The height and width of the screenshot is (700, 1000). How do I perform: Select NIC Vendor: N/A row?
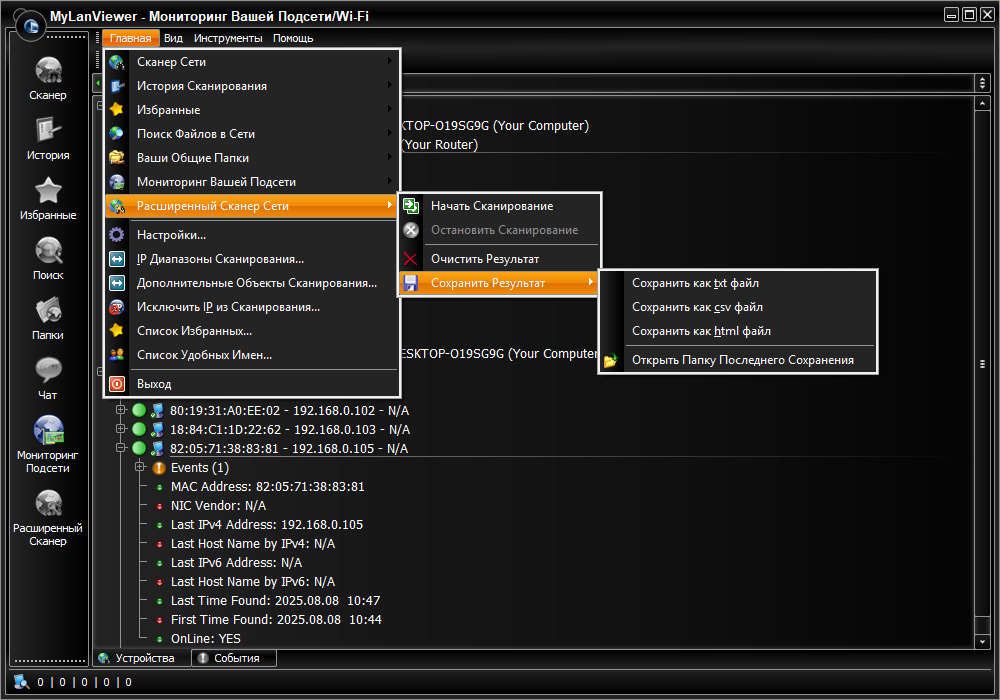pos(219,506)
